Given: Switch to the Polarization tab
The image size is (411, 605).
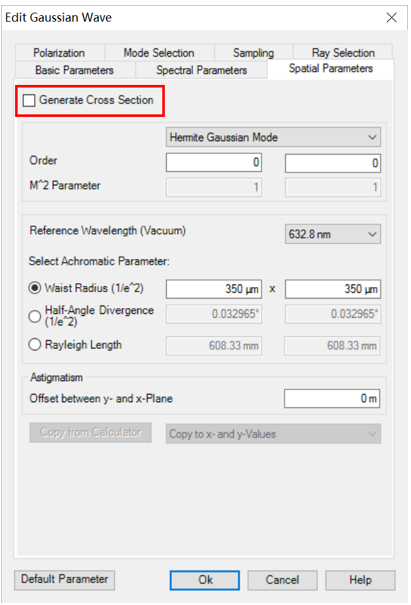Looking at the screenshot, I should [59, 53].
